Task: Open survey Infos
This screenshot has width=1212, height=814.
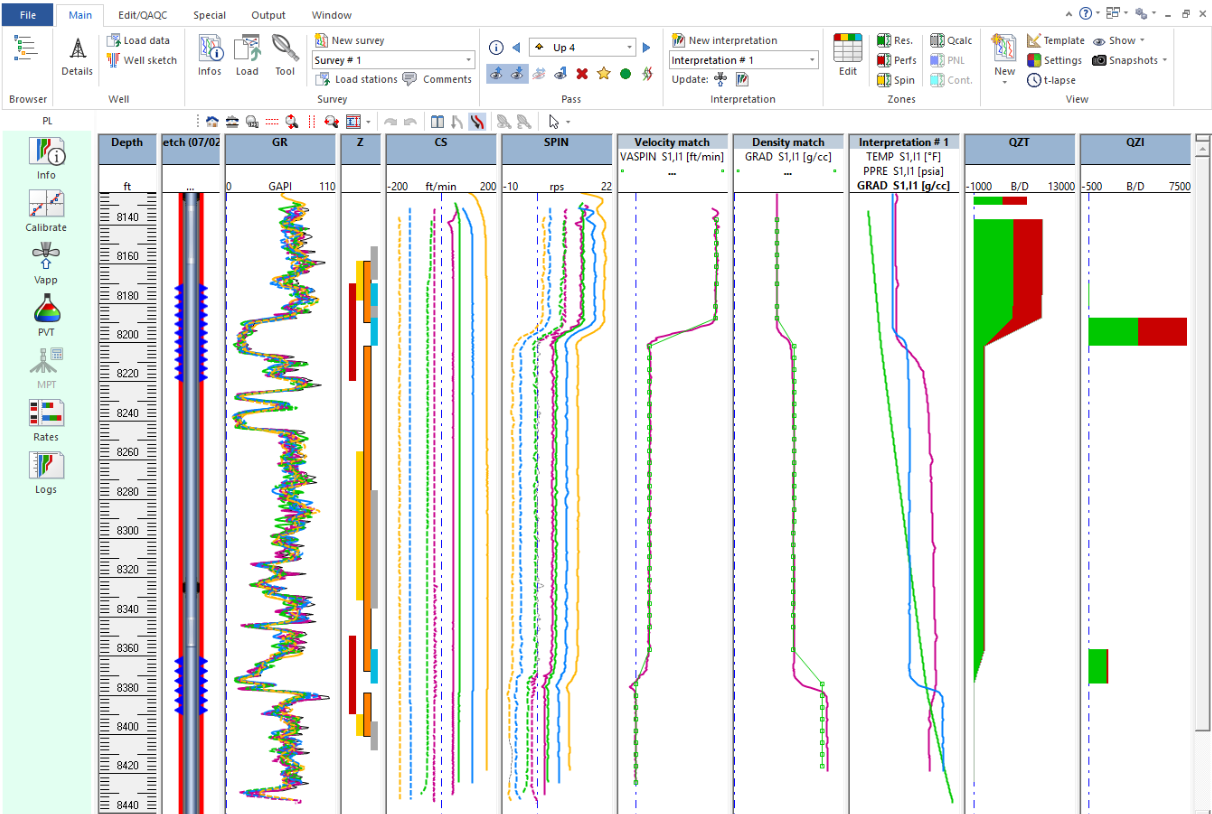Action: pos(210,57)
